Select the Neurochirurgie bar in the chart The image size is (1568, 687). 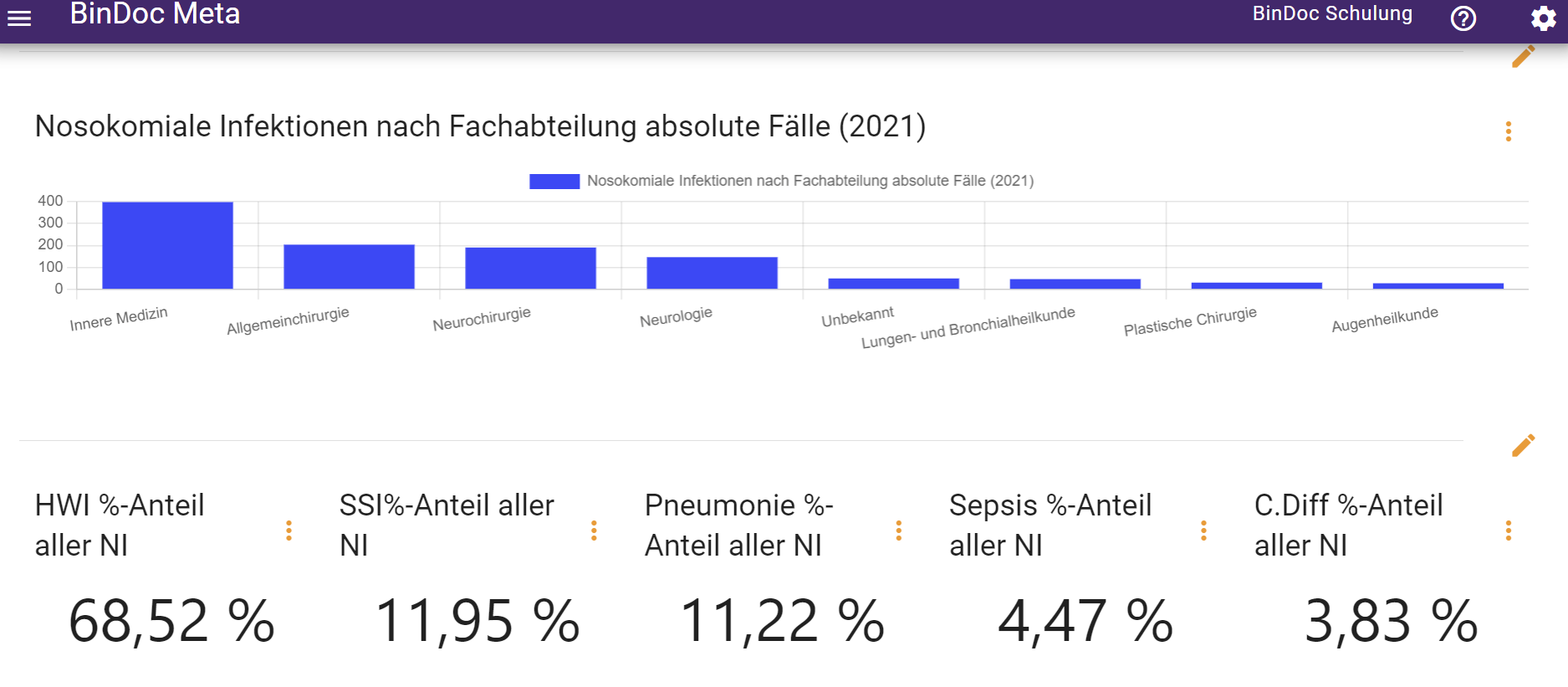click(x=530, y=268)
